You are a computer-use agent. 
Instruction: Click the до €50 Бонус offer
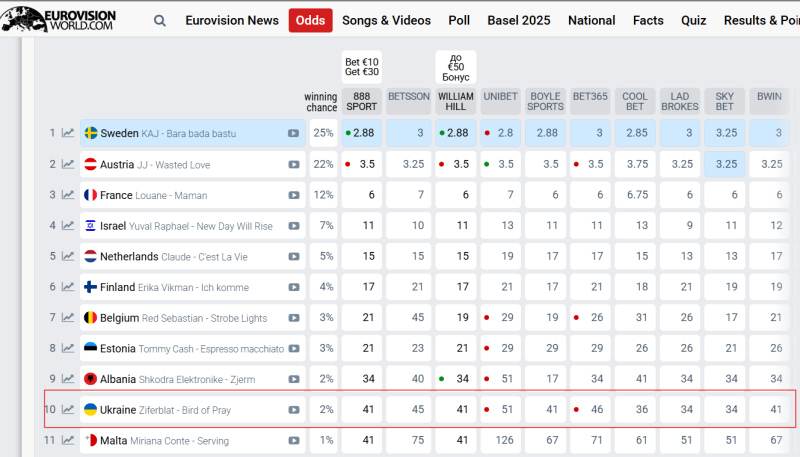point(456,67)
